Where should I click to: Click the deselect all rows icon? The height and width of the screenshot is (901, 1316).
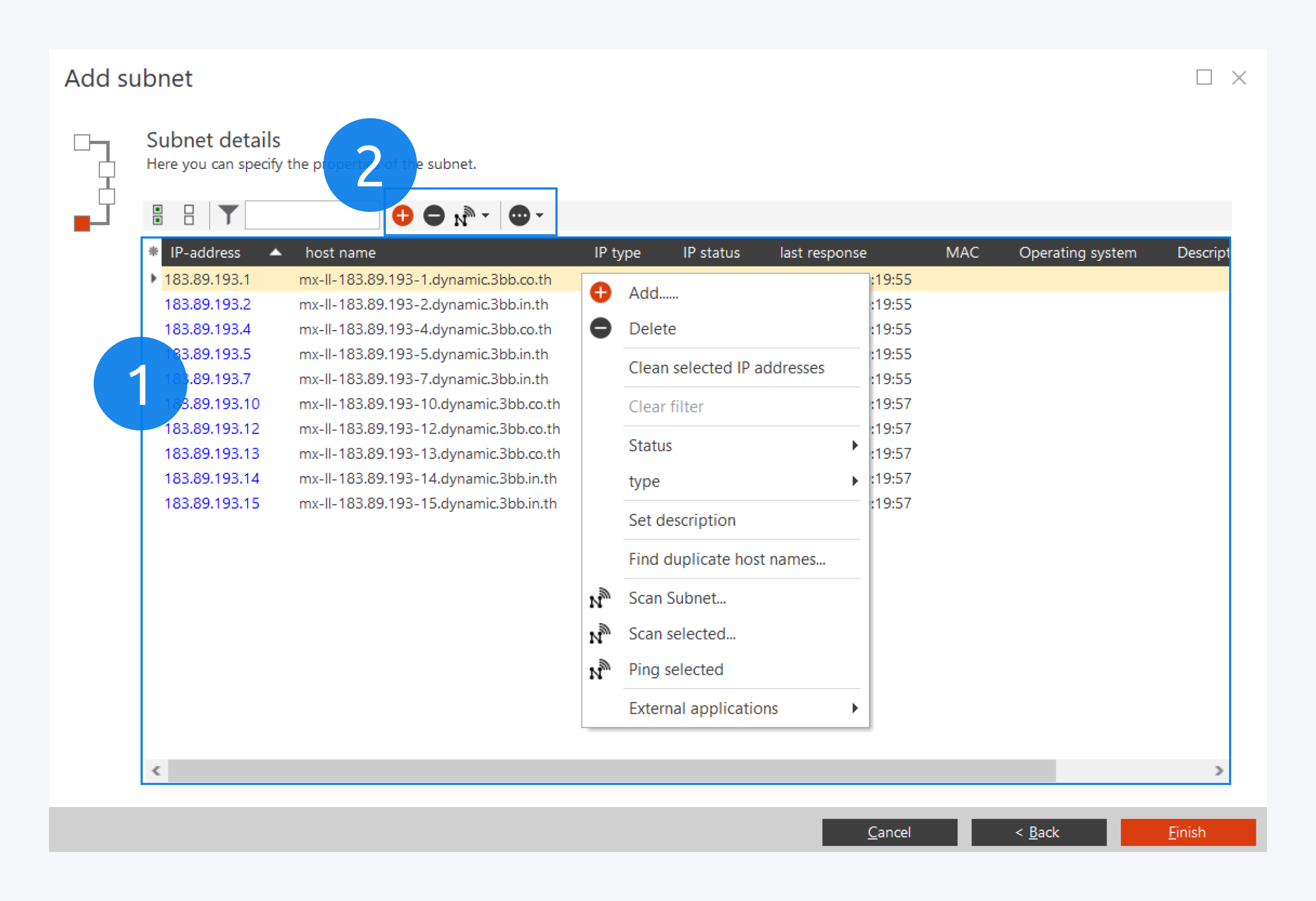coord(189,215)
